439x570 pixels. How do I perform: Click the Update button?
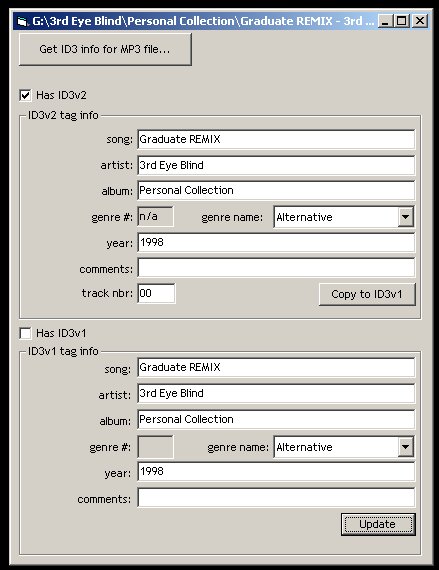point(378,524)
